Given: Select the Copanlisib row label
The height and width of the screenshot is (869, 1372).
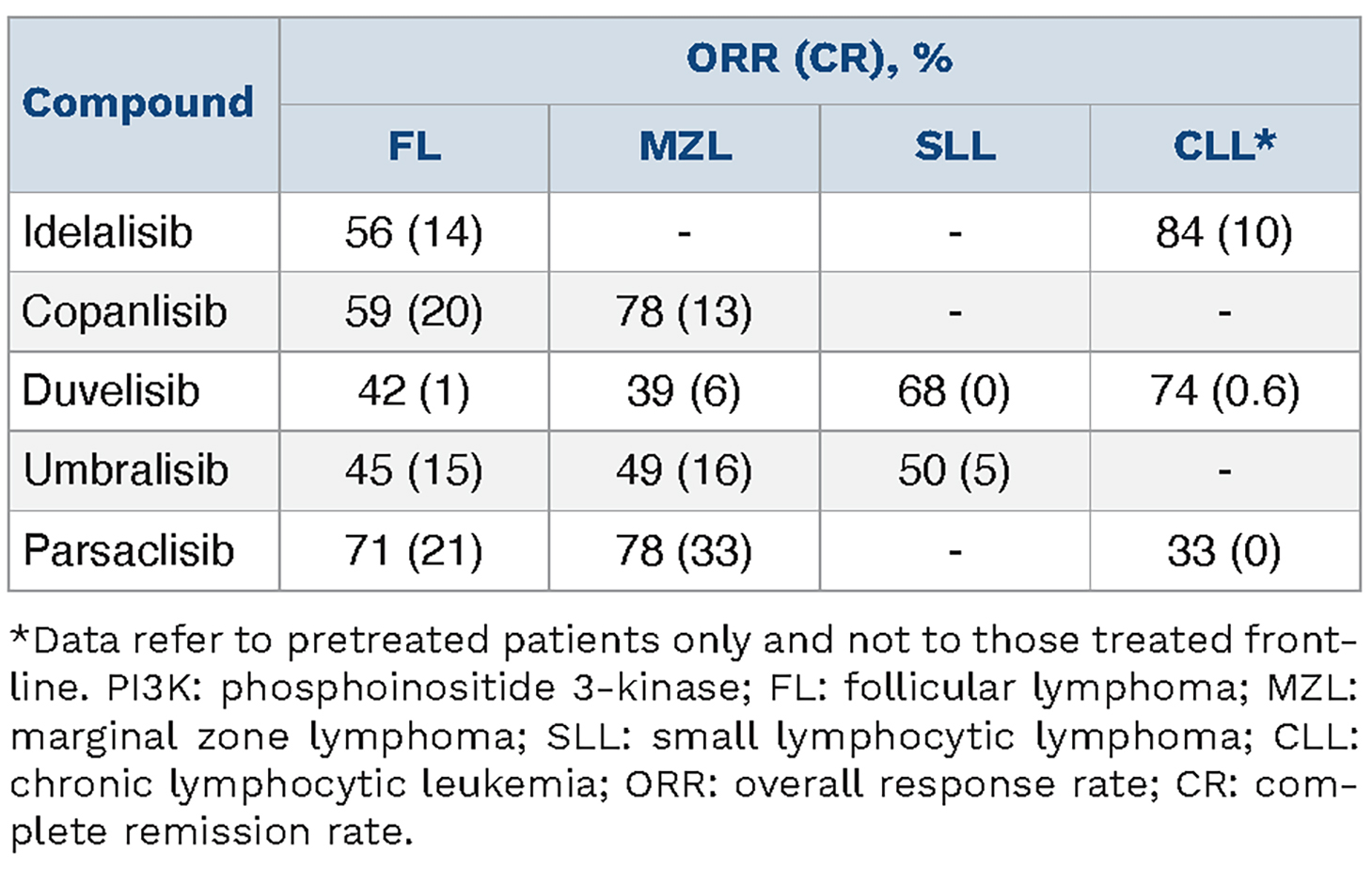Looking at the screenshot, I should tap(124, 311).
